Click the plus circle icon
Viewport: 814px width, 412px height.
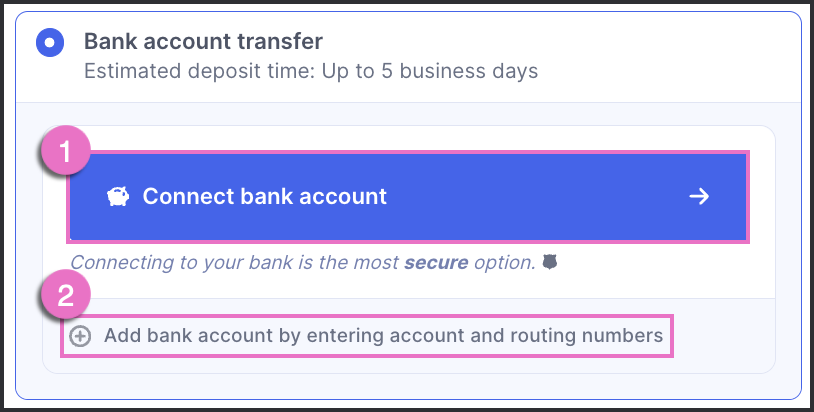coord(81,336)
